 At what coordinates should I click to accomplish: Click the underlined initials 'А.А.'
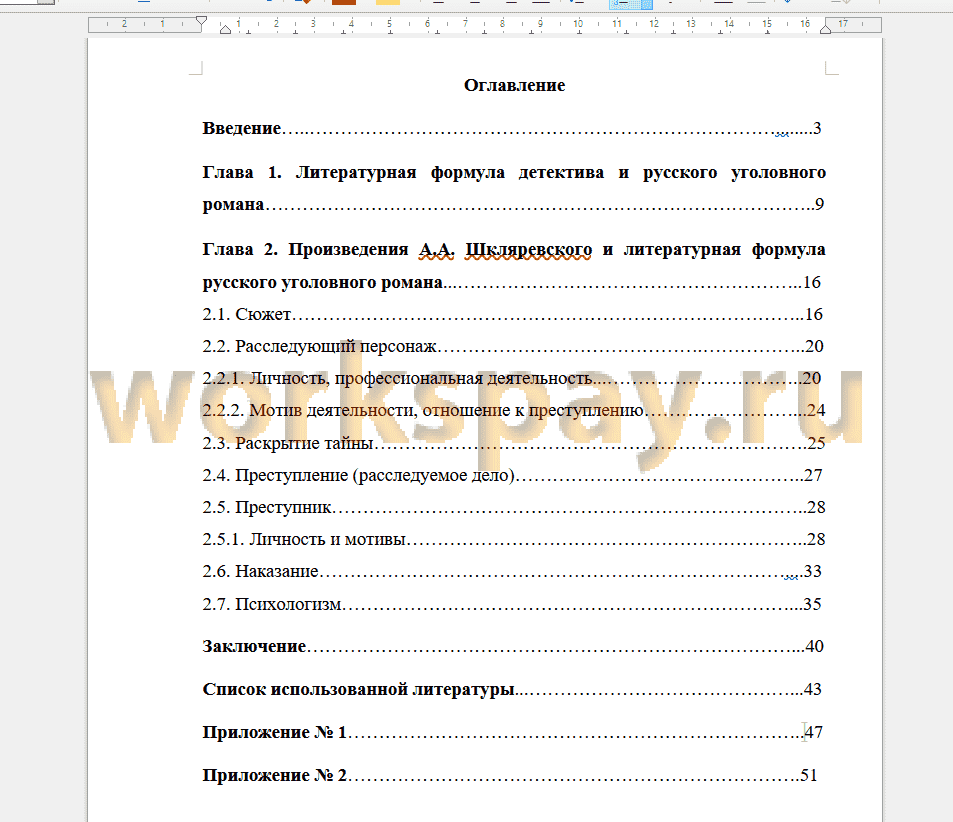436,250
